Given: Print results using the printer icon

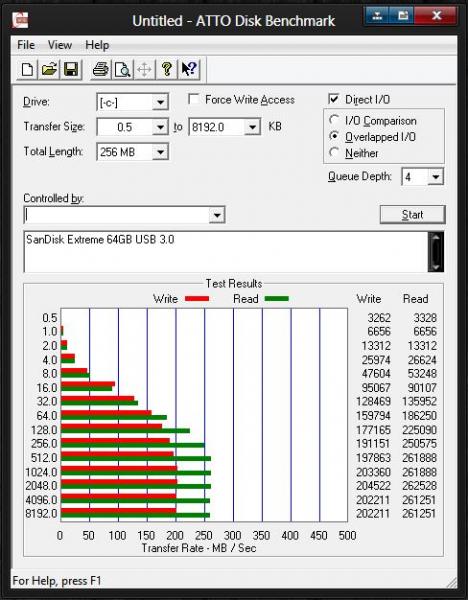Looking at the screenshot, I should pyautogui.click(x=101, y=69).
